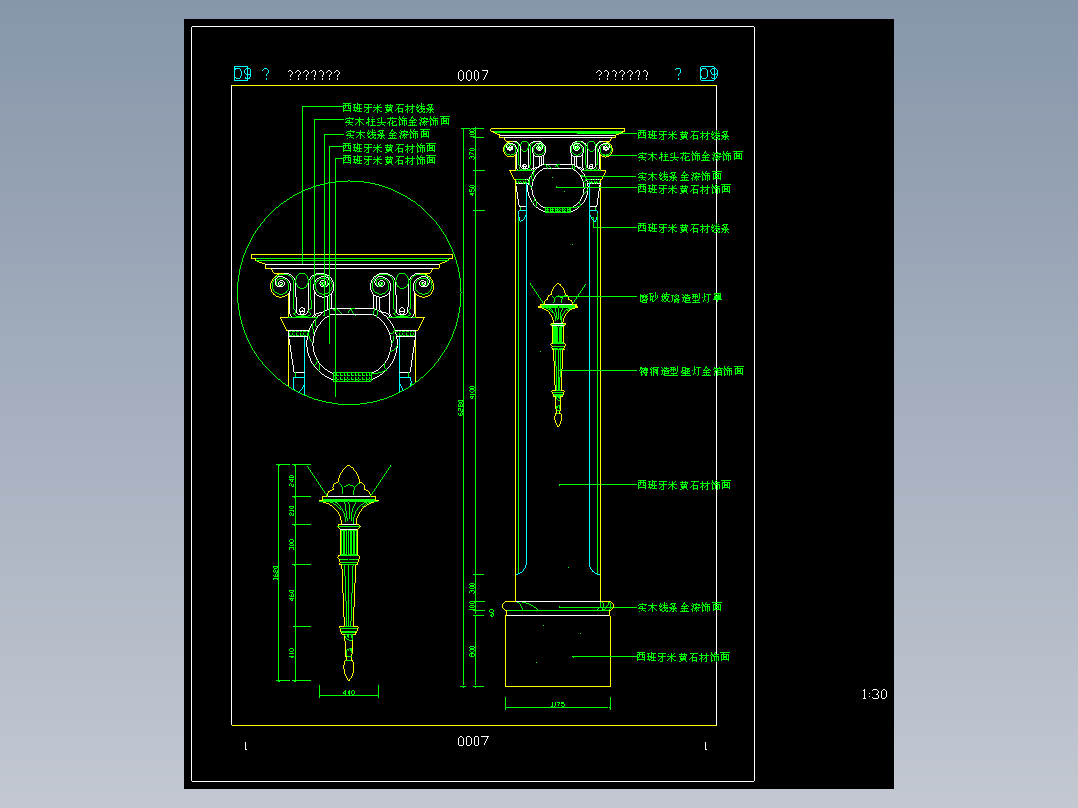The width and height of the screenshot is (1078, 808).
Task: Select the left-detail label "实木线条金漆饰面"
Action: click(x=388, y=135)
